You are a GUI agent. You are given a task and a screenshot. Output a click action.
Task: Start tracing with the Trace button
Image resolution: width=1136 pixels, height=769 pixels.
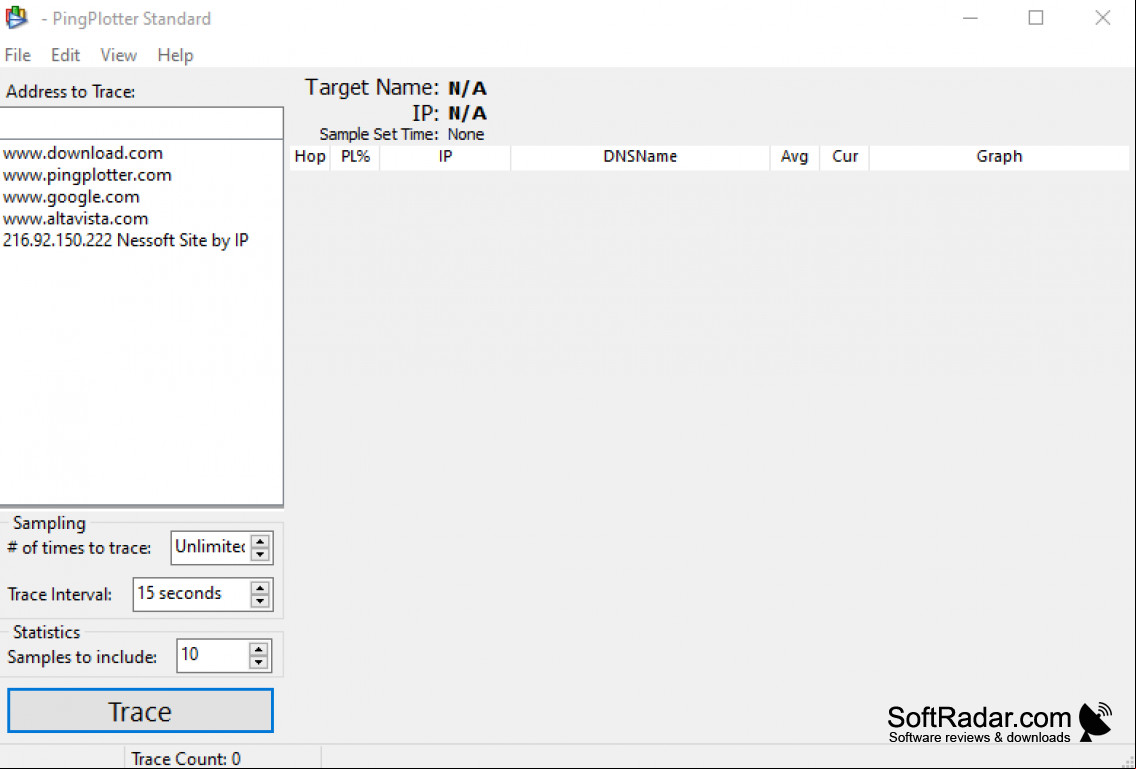141,711
